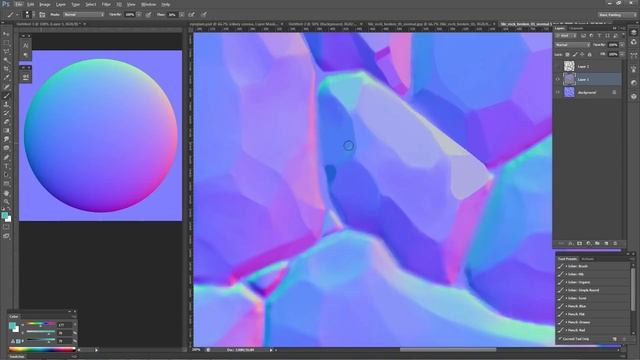The image size is (640, 360).
Task: Open the layer Opacity arrow in Layers panel
Action: coord(622,45)
